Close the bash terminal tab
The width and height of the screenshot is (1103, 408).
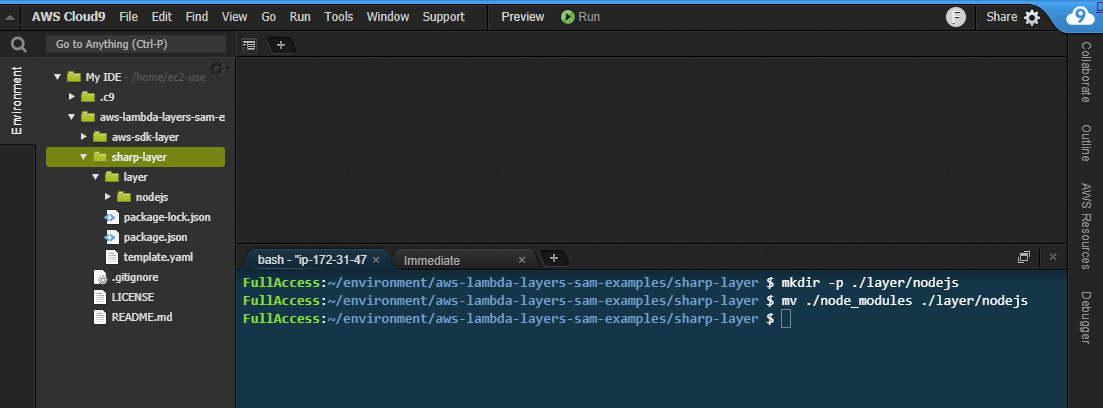[376, 260]
